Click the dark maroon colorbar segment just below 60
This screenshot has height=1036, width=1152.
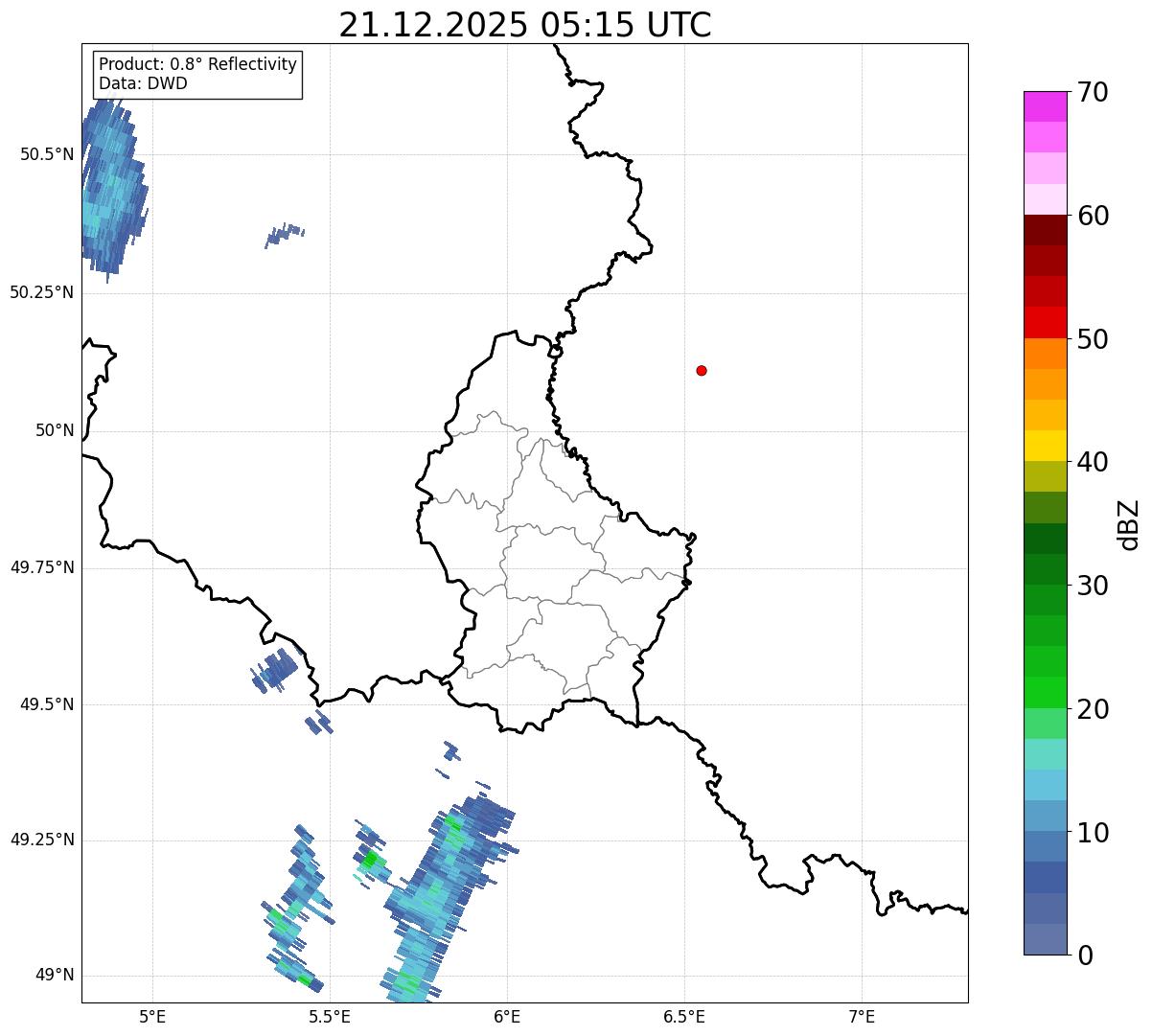[1045, 230]
